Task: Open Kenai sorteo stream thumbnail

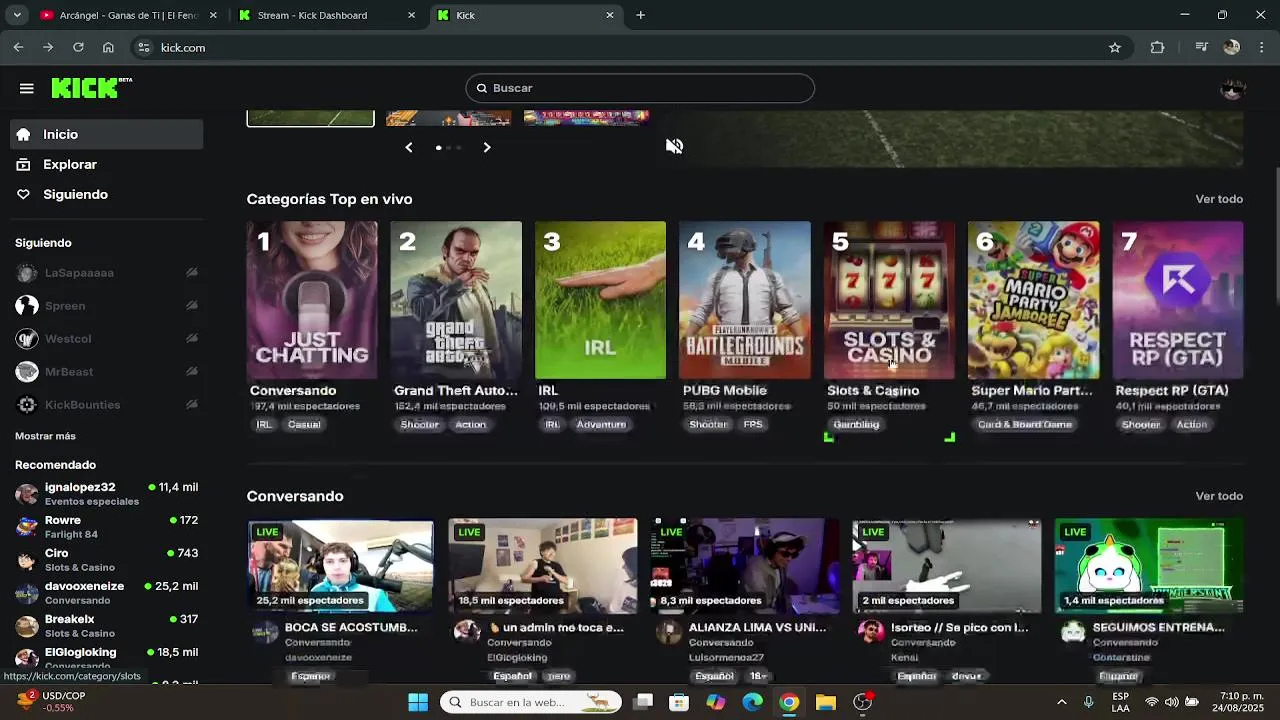Action: pos(946,565)
